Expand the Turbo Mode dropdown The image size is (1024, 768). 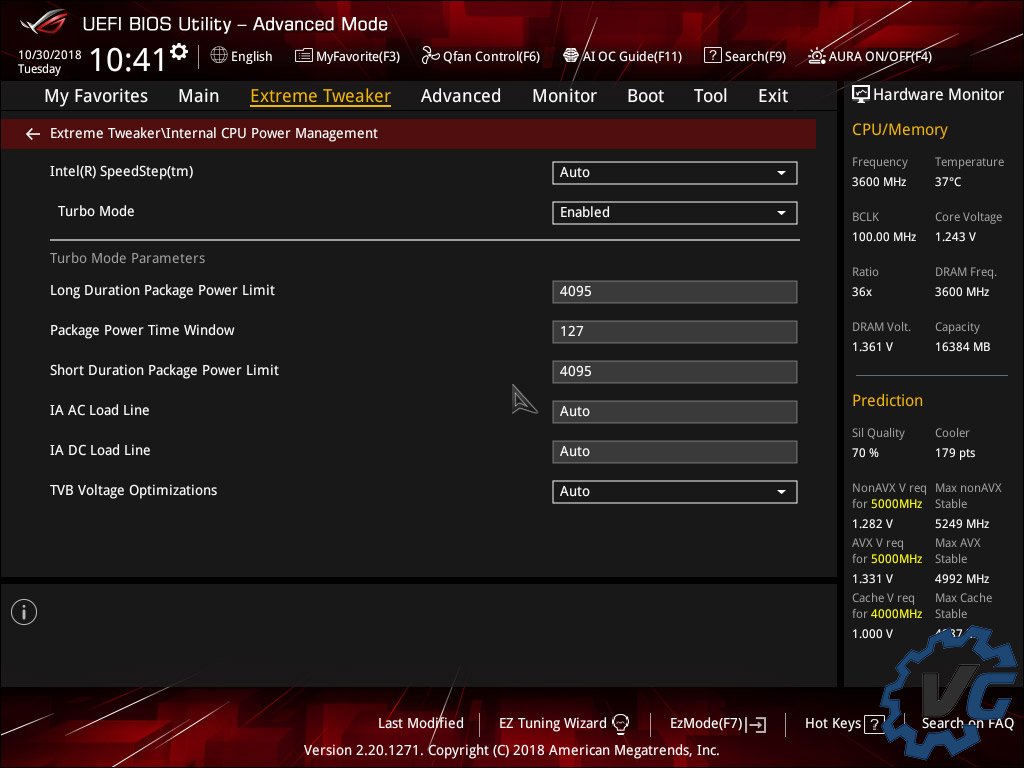[674, 212]
